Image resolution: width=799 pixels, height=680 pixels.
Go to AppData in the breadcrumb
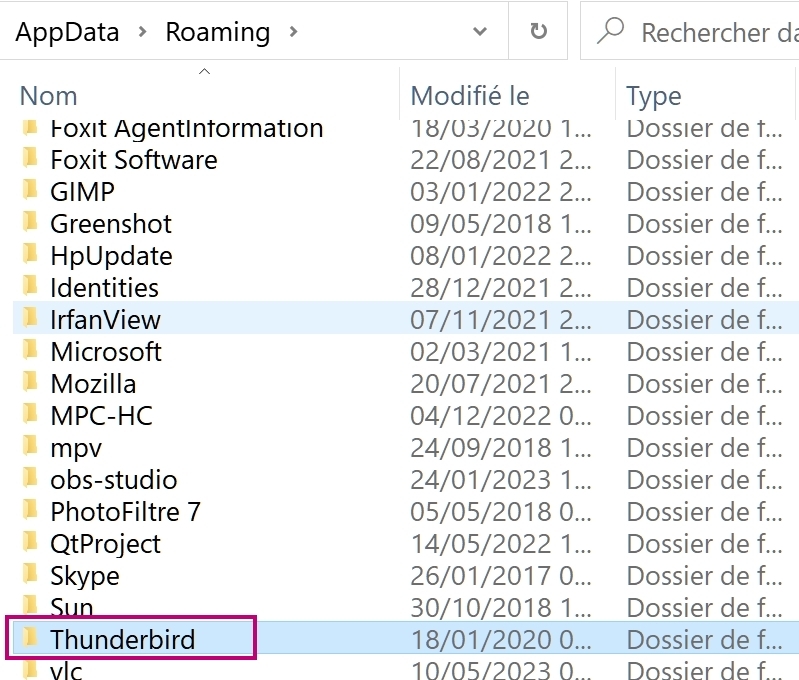tap(67, 32)
